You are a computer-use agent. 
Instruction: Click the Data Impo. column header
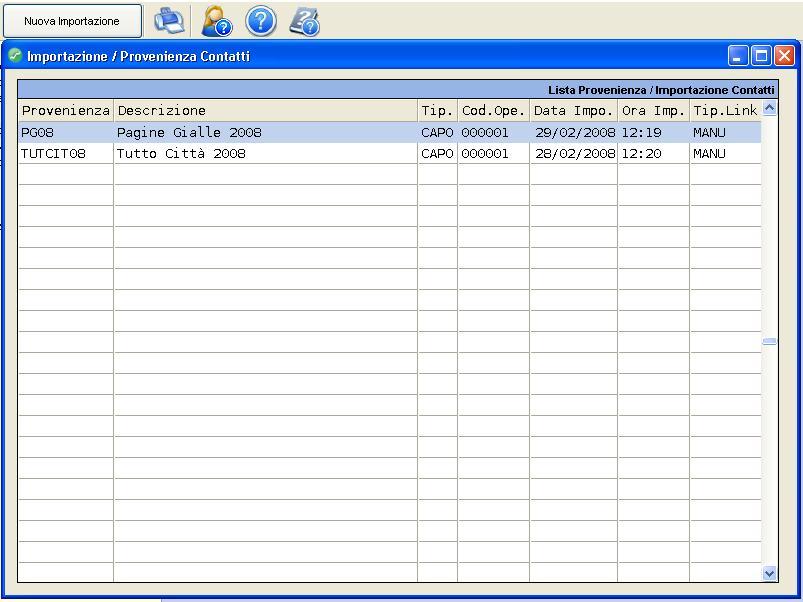tap(573, 111)
